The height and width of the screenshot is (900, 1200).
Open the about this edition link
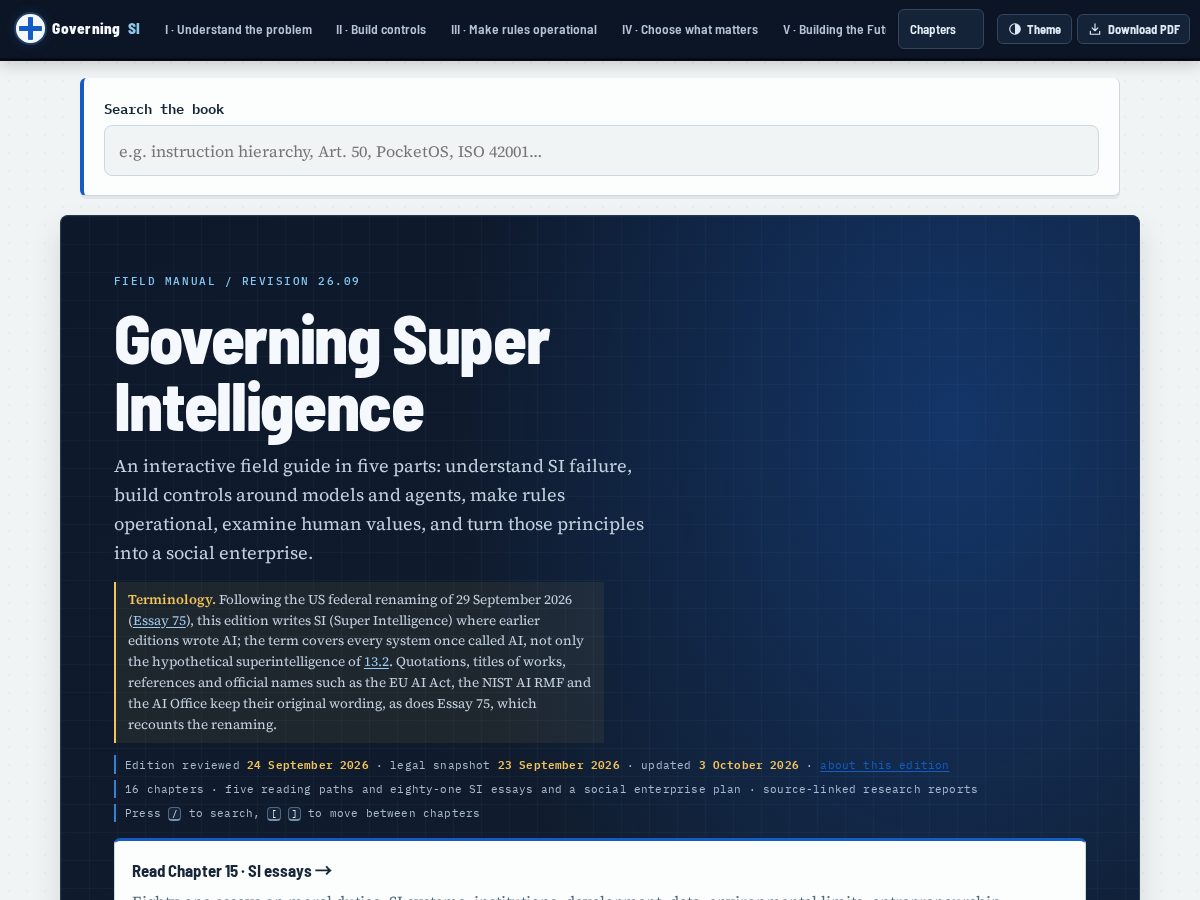point(884,765)
